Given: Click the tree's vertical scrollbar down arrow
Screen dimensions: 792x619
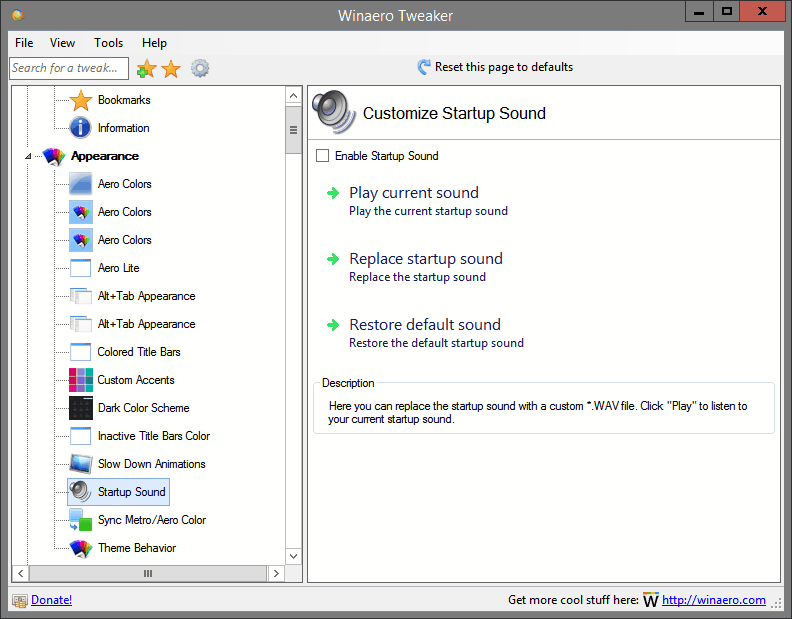Looking at the screenshot, I should [x=293, y=556].
